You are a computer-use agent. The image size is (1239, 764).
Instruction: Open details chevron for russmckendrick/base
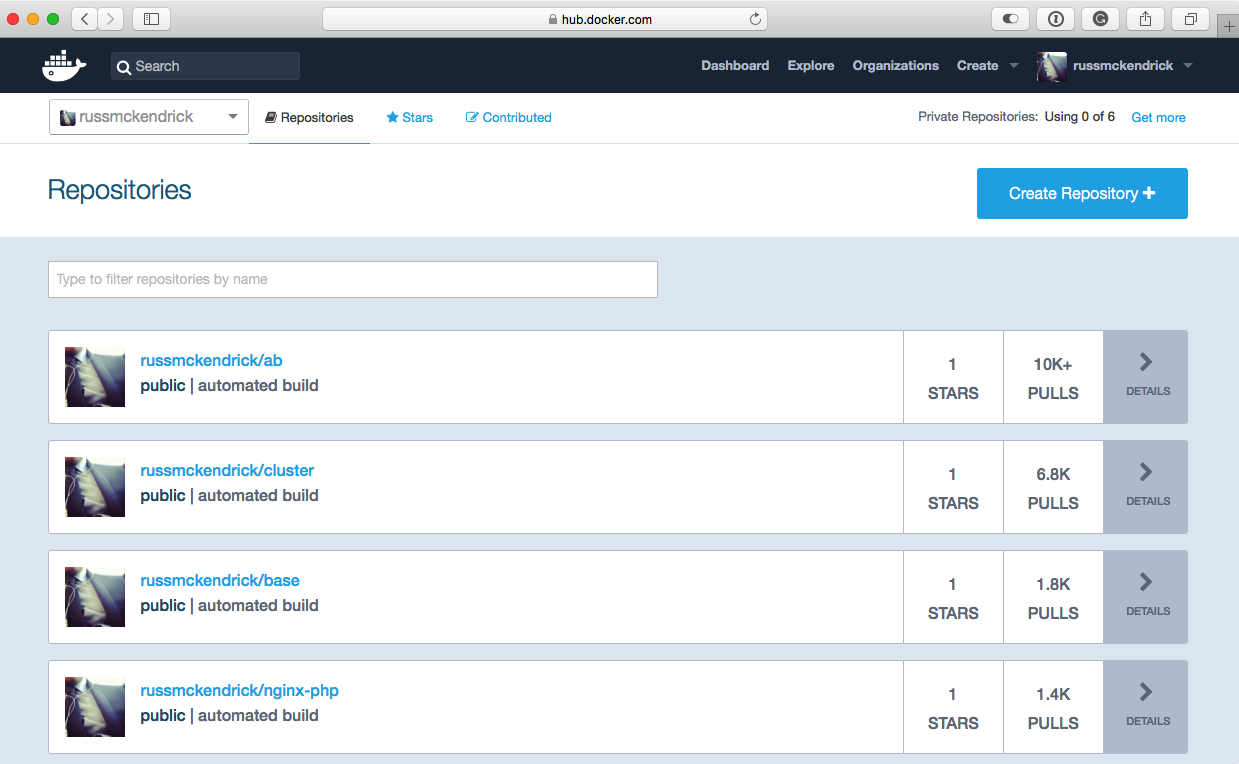1146,597
